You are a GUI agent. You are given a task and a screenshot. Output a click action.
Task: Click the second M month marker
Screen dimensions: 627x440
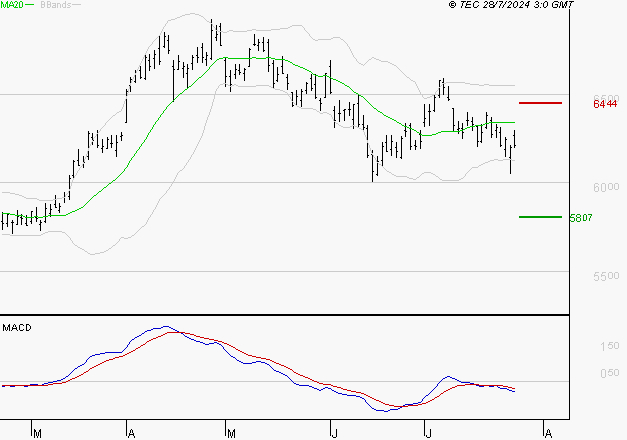(x=231, y=434)
